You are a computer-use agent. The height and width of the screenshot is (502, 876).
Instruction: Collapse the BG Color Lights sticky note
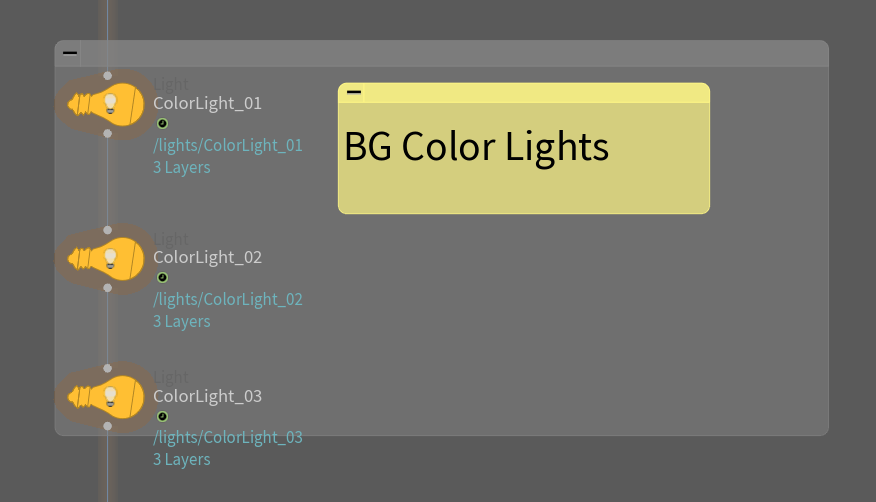tap(353, 93)
